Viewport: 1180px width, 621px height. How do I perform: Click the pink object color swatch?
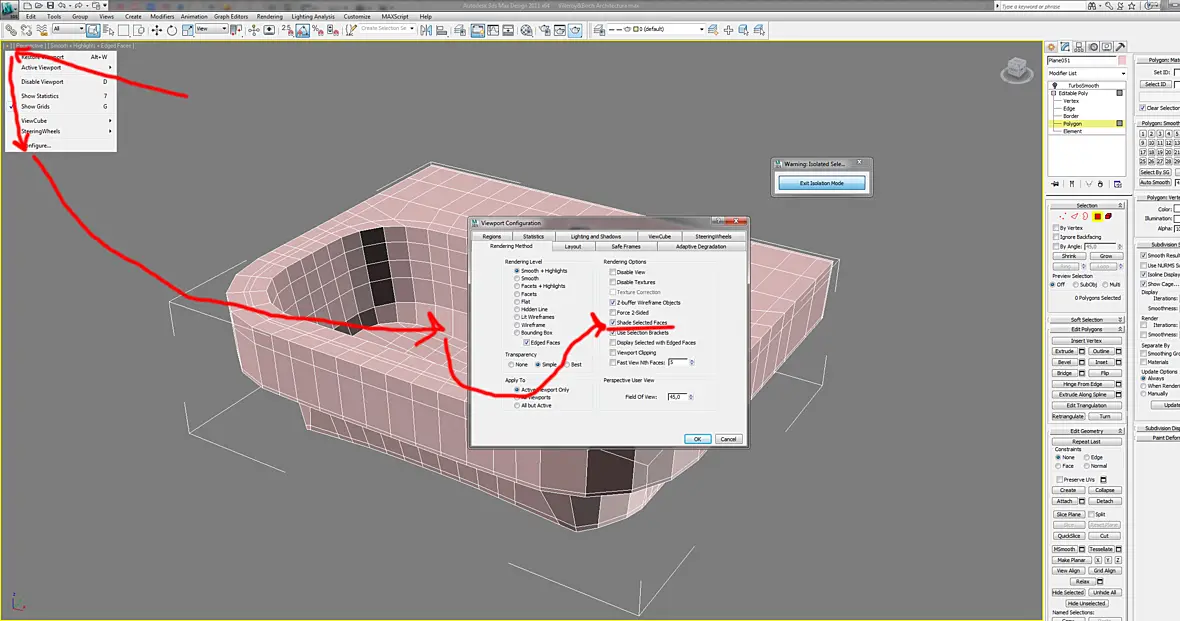coord(1122,60)
